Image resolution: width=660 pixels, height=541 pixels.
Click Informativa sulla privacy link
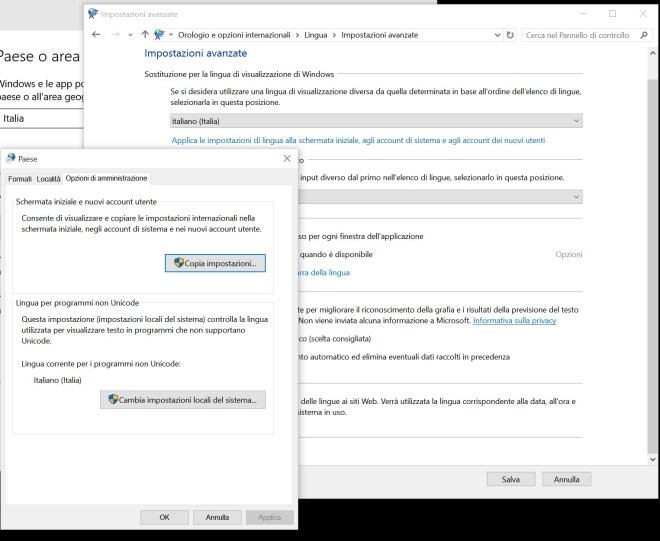(514, 320)
